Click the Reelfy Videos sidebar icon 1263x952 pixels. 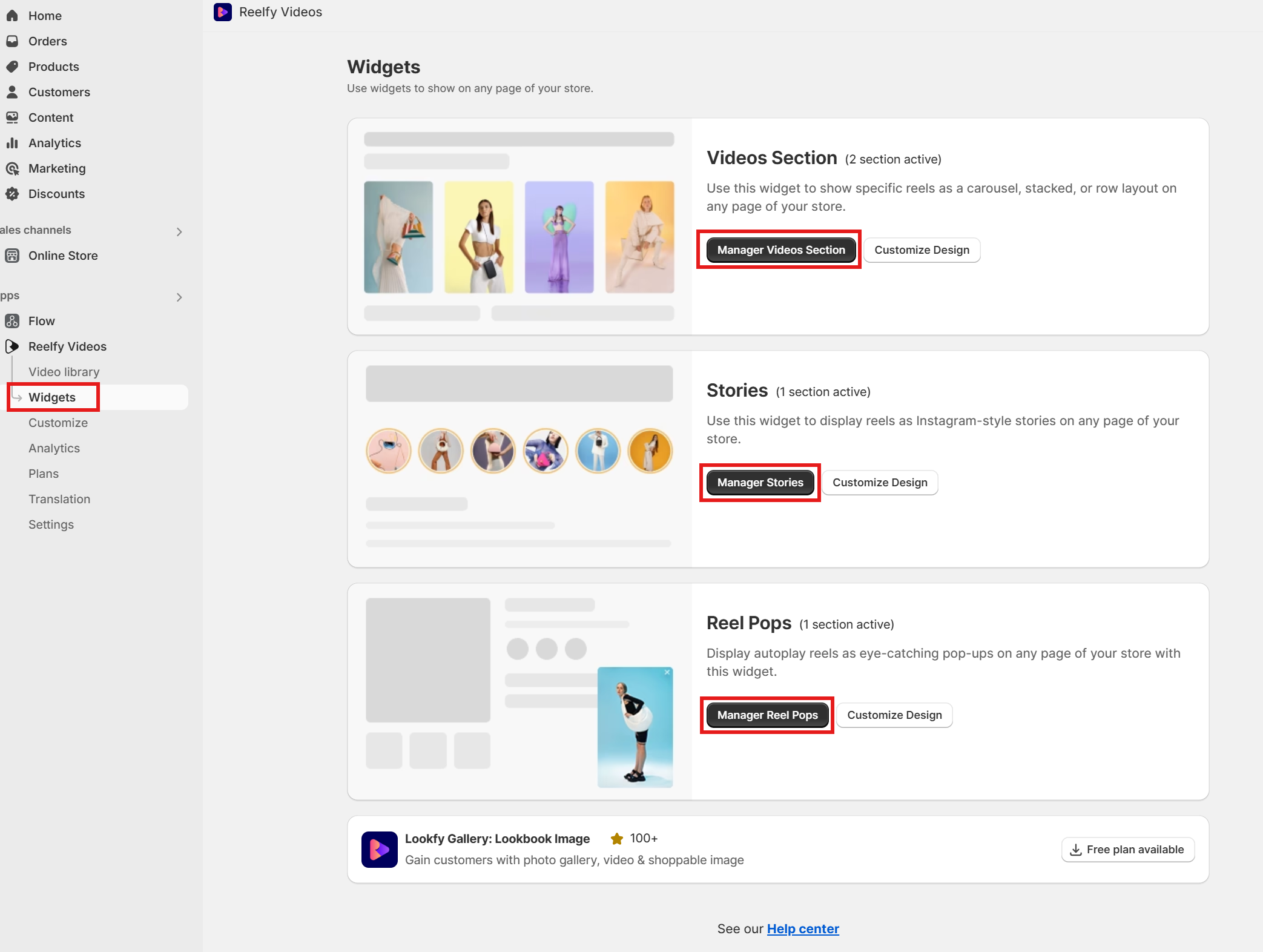click(x=12, y=346)
